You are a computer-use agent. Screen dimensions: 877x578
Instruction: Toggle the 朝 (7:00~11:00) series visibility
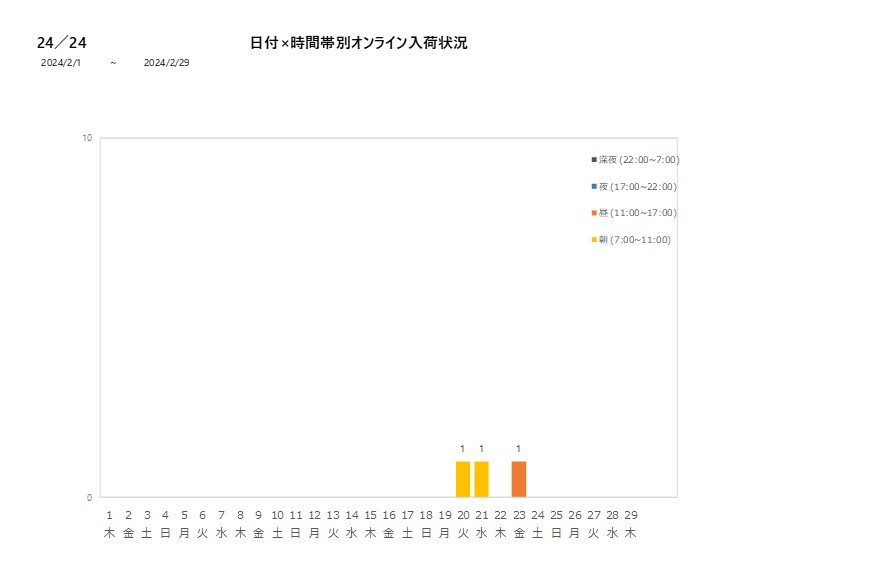click(635, 238)
